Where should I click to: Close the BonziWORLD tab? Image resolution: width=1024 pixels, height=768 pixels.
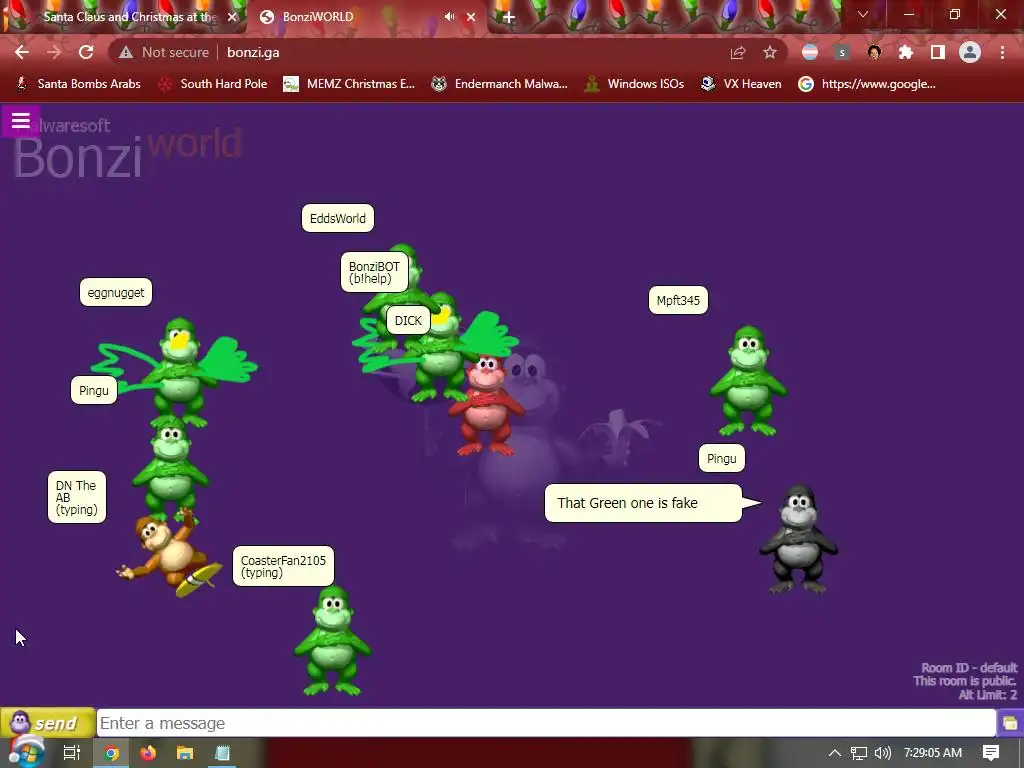tap(471, 17)
